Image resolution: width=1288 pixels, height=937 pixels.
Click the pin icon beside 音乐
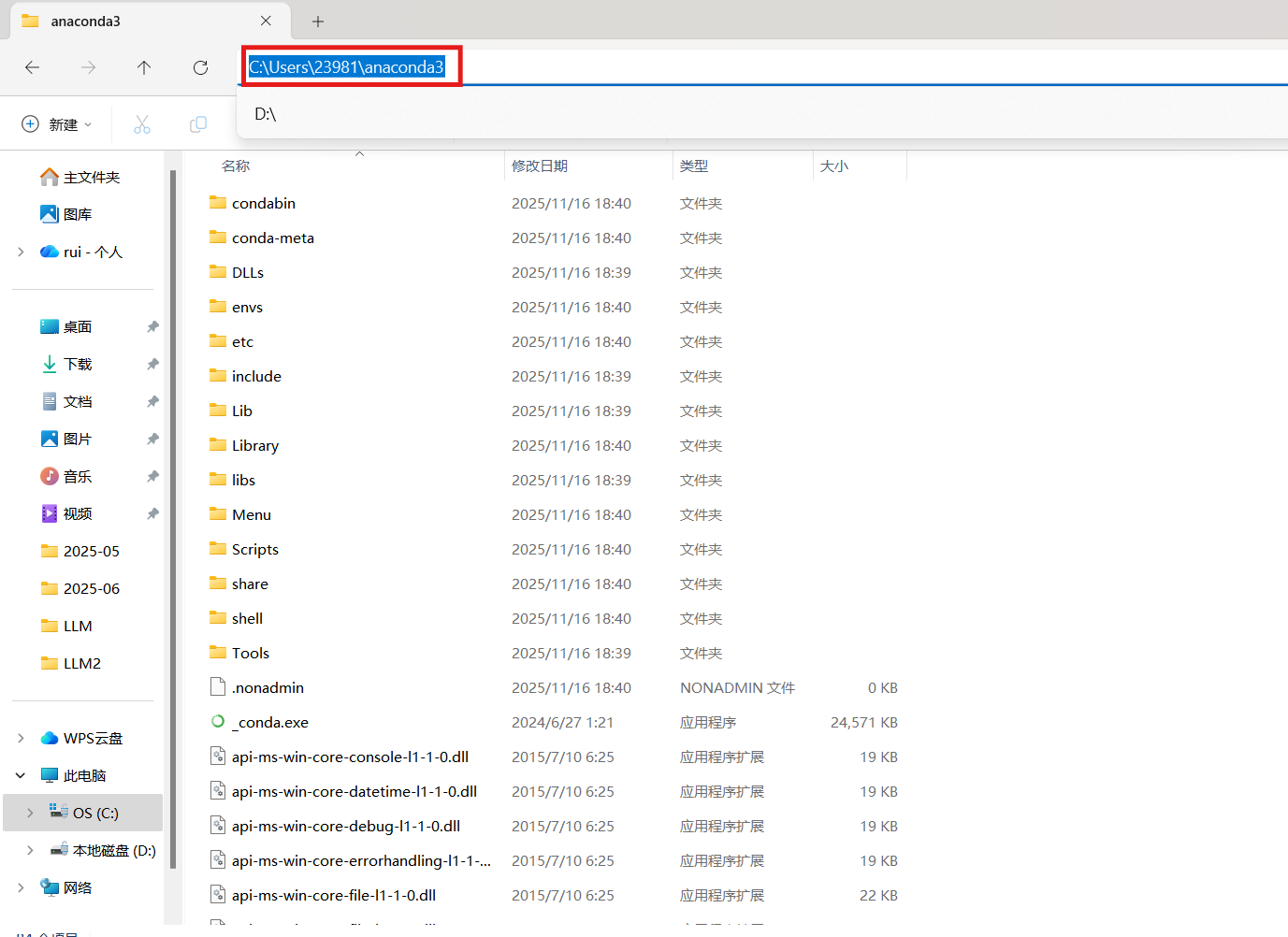pos(152,476)
